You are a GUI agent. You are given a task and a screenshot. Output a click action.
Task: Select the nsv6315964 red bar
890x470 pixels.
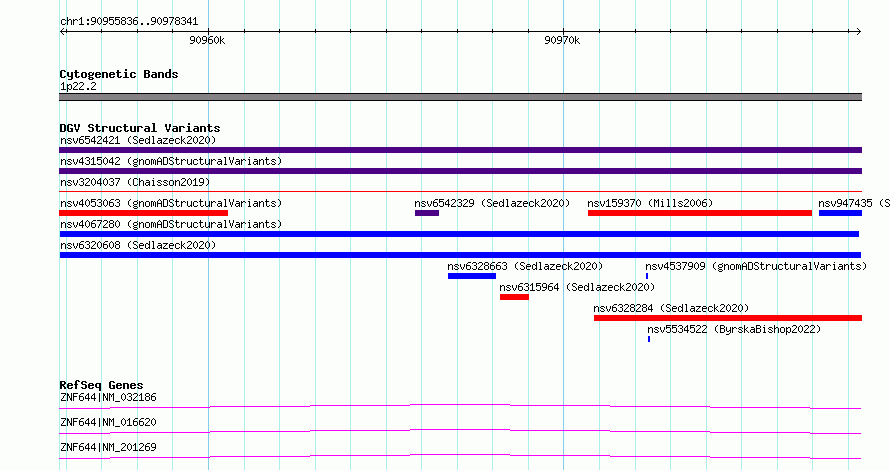point(514,297)
